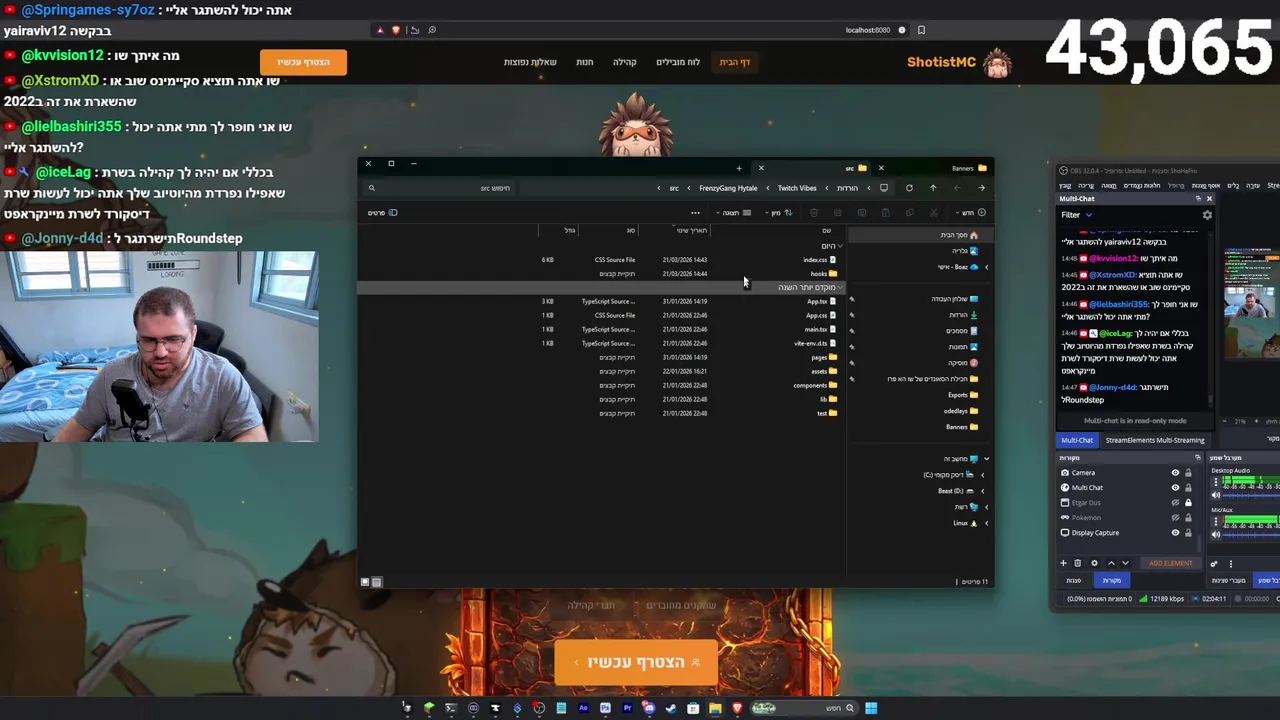Image resolution: width=1280 pixels, height=720 pixels.
Task: Open the 'דף הבית' nav item on website
Action: [x=735, y=62]
